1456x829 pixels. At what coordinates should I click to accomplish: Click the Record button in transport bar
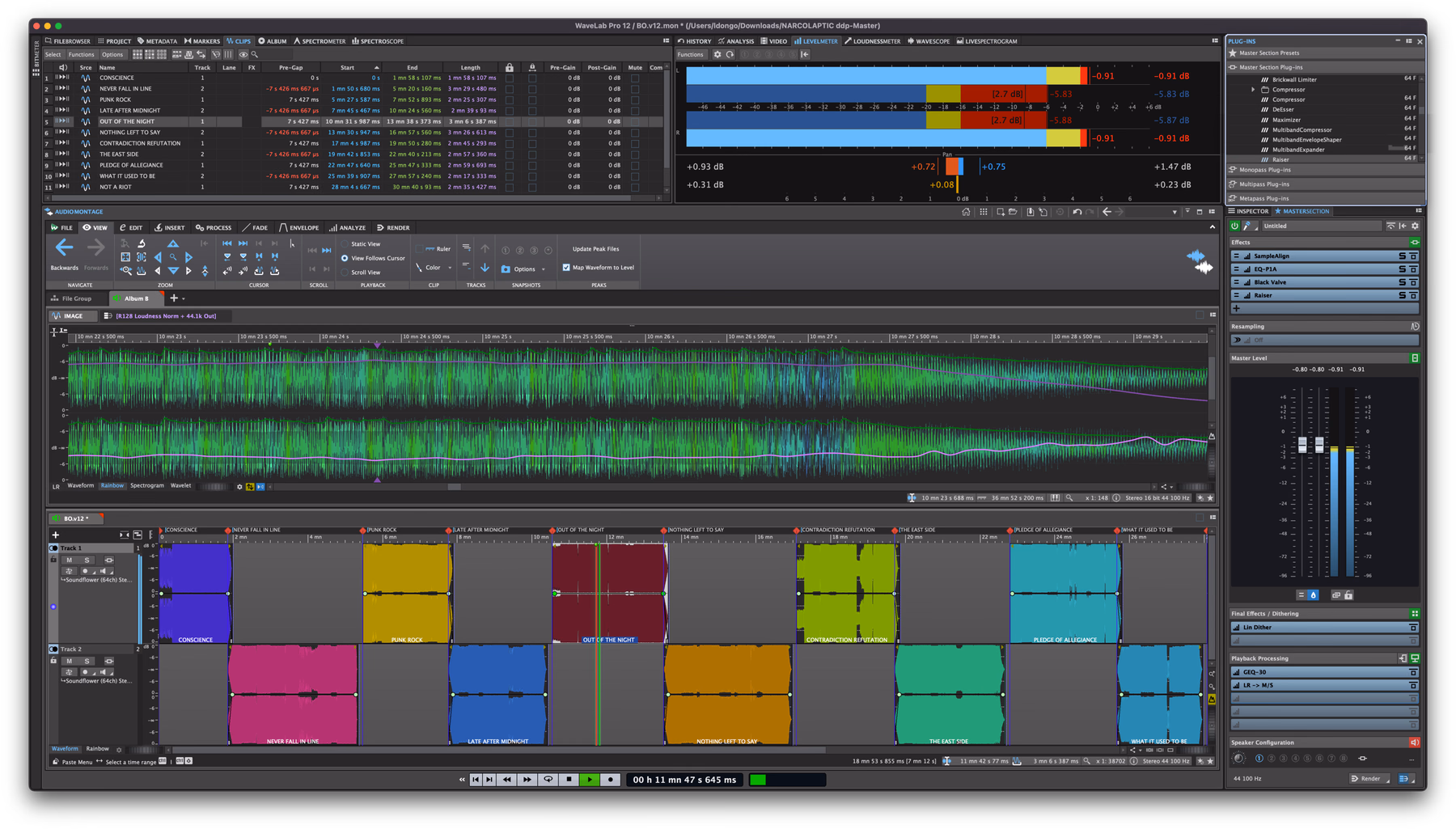[610, 780]
